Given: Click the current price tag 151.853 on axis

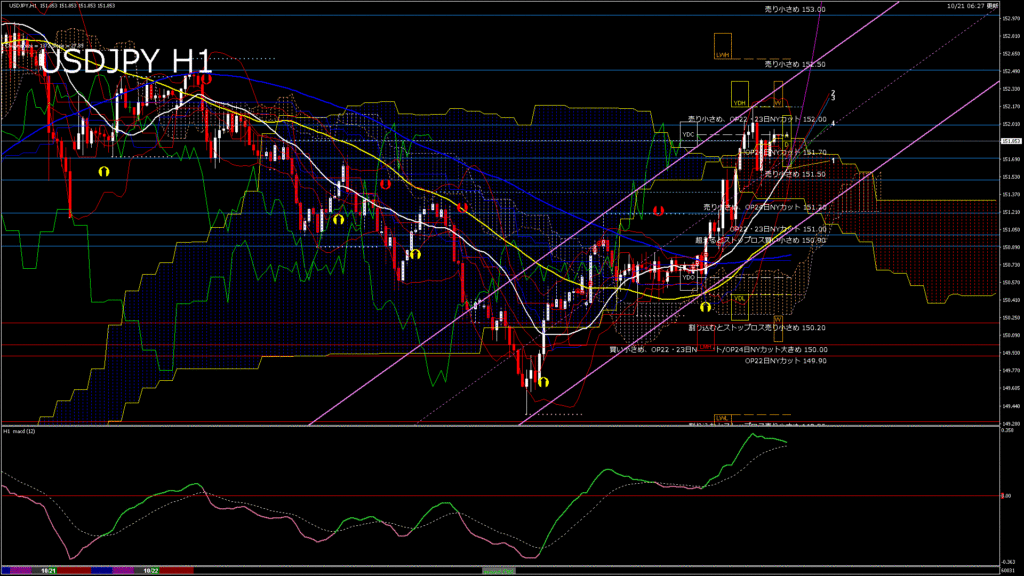Looking at the screenshot, I should click(1010, 141).
